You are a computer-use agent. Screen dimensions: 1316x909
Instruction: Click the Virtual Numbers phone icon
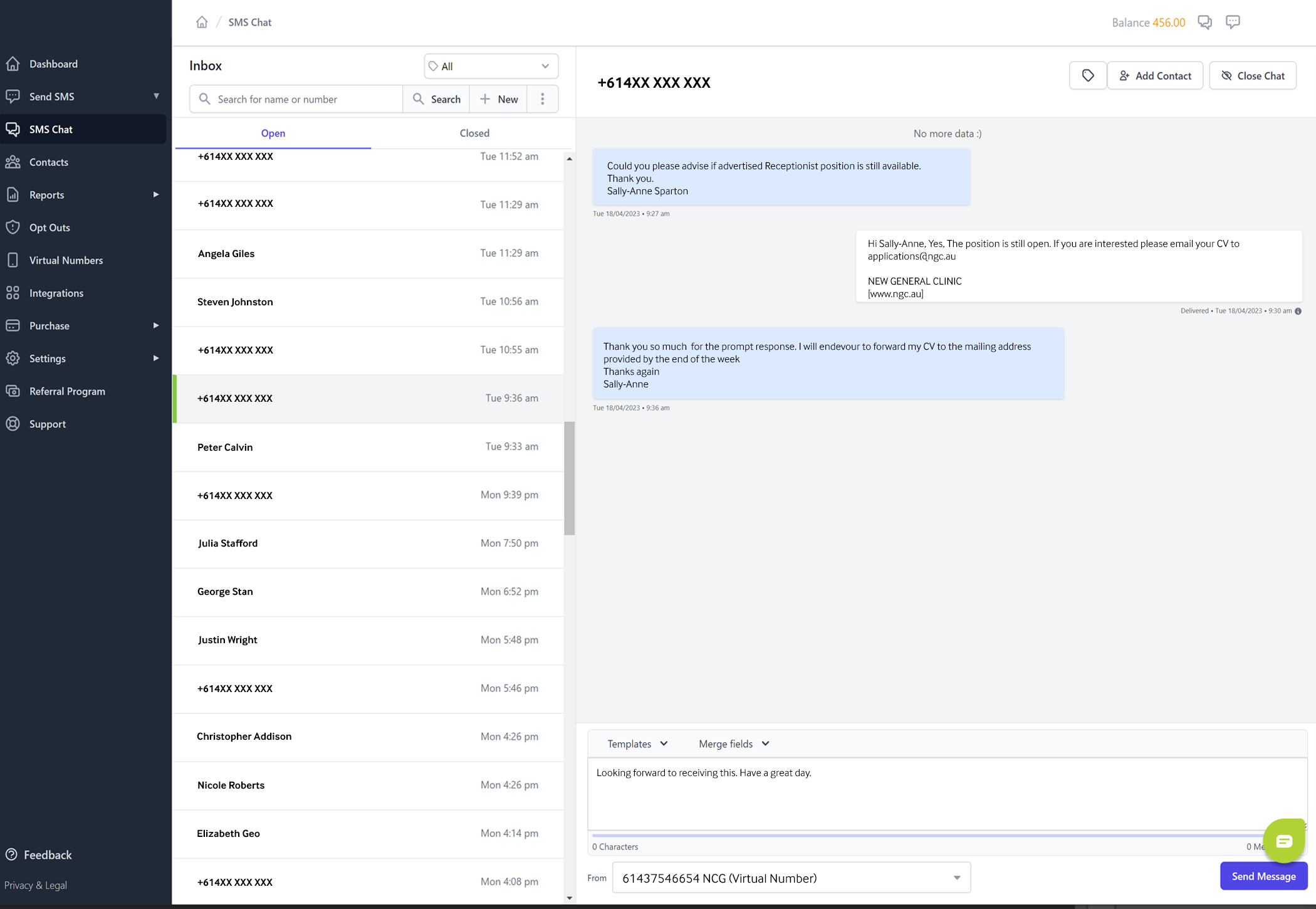(13, 260)
